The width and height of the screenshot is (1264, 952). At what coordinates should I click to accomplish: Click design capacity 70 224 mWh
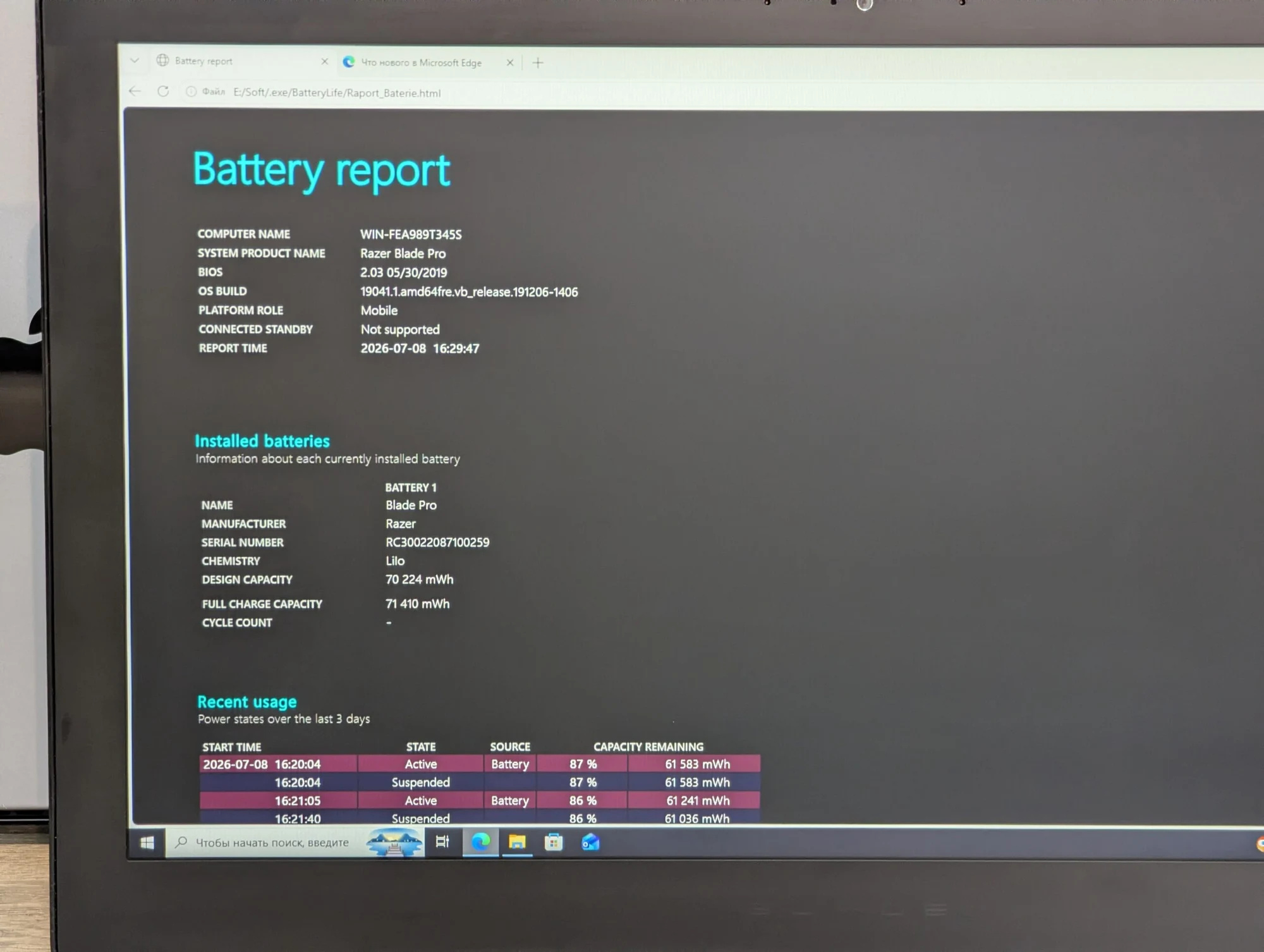[419, 580]
